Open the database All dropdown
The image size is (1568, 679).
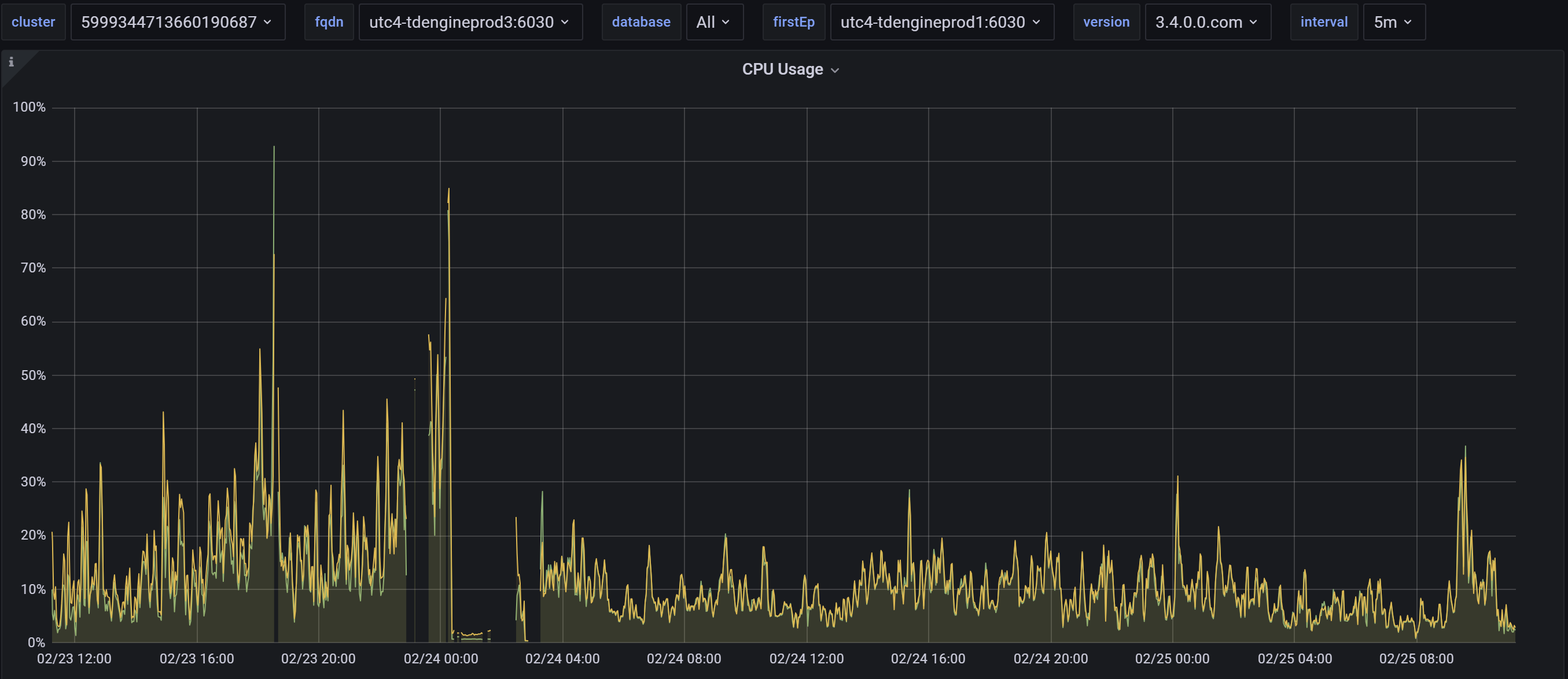714,23
